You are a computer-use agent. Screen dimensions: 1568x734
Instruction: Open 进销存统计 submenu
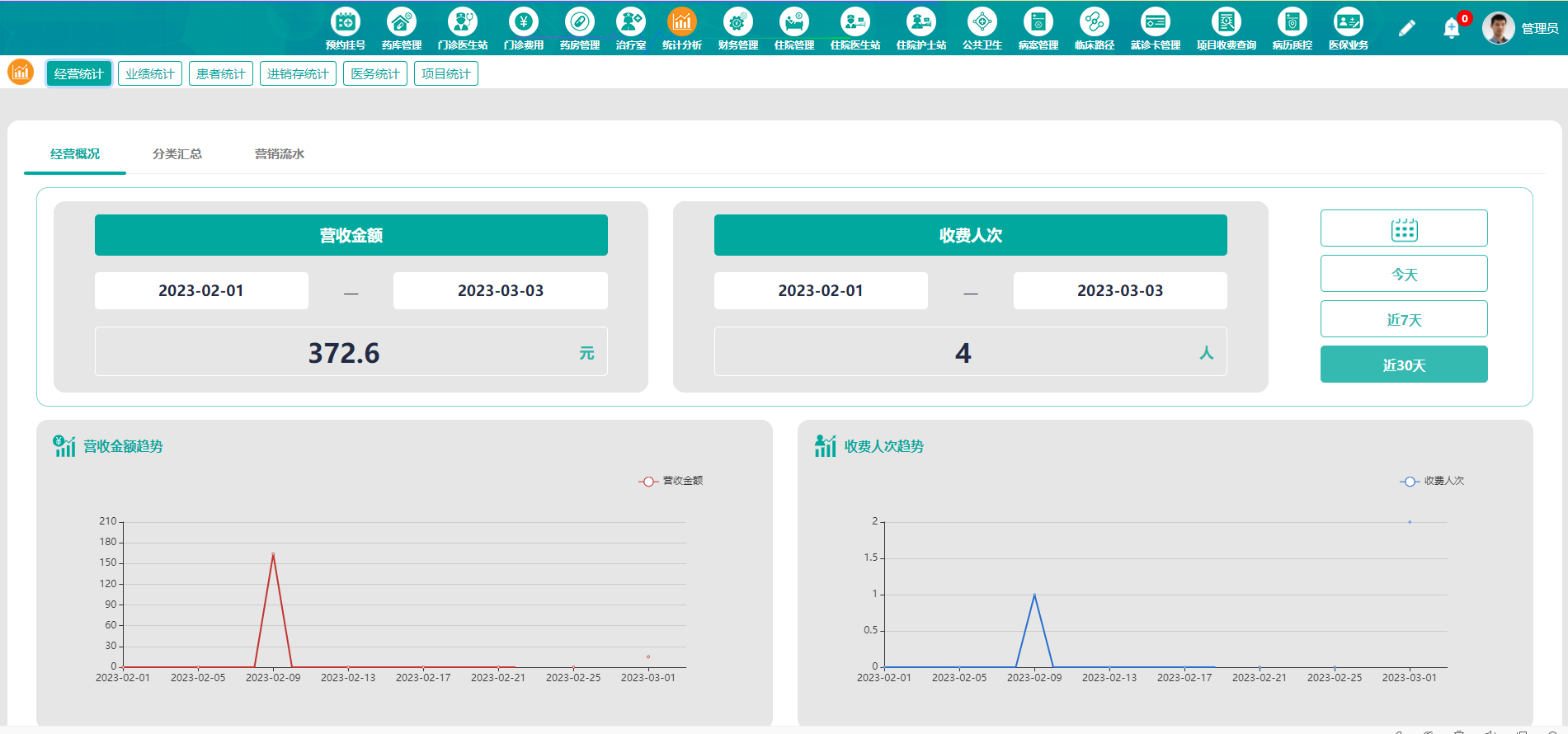[x=298, y=73]
